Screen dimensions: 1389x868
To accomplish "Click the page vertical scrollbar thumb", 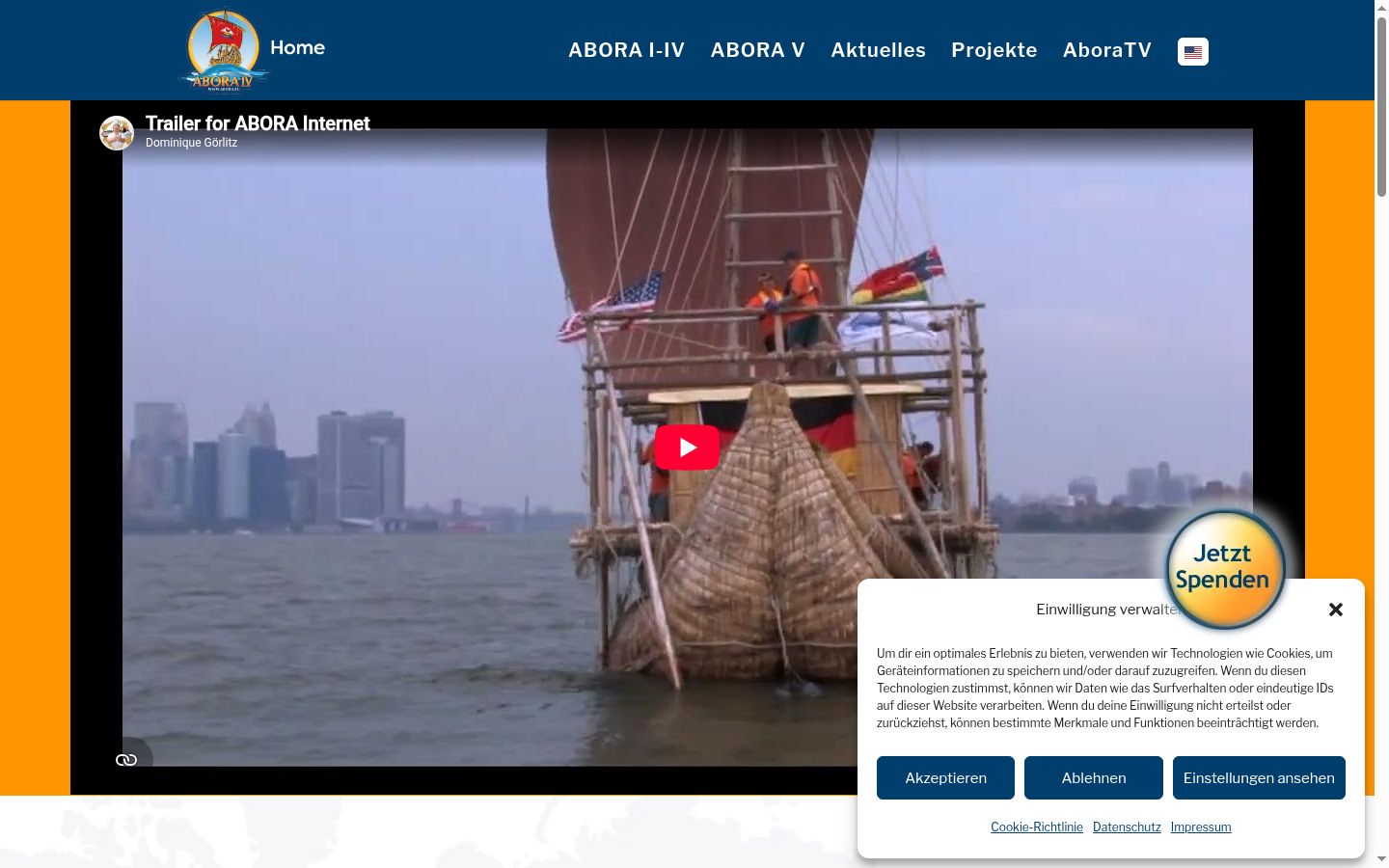I will [x=1381, y=106].
